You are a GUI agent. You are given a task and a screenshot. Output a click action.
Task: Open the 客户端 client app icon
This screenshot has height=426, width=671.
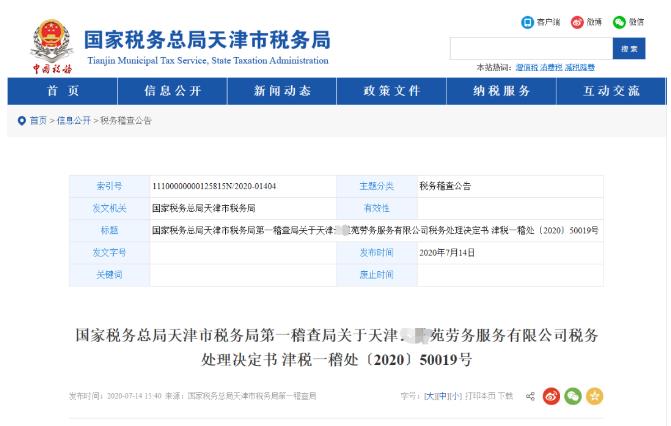coord(527,22)
